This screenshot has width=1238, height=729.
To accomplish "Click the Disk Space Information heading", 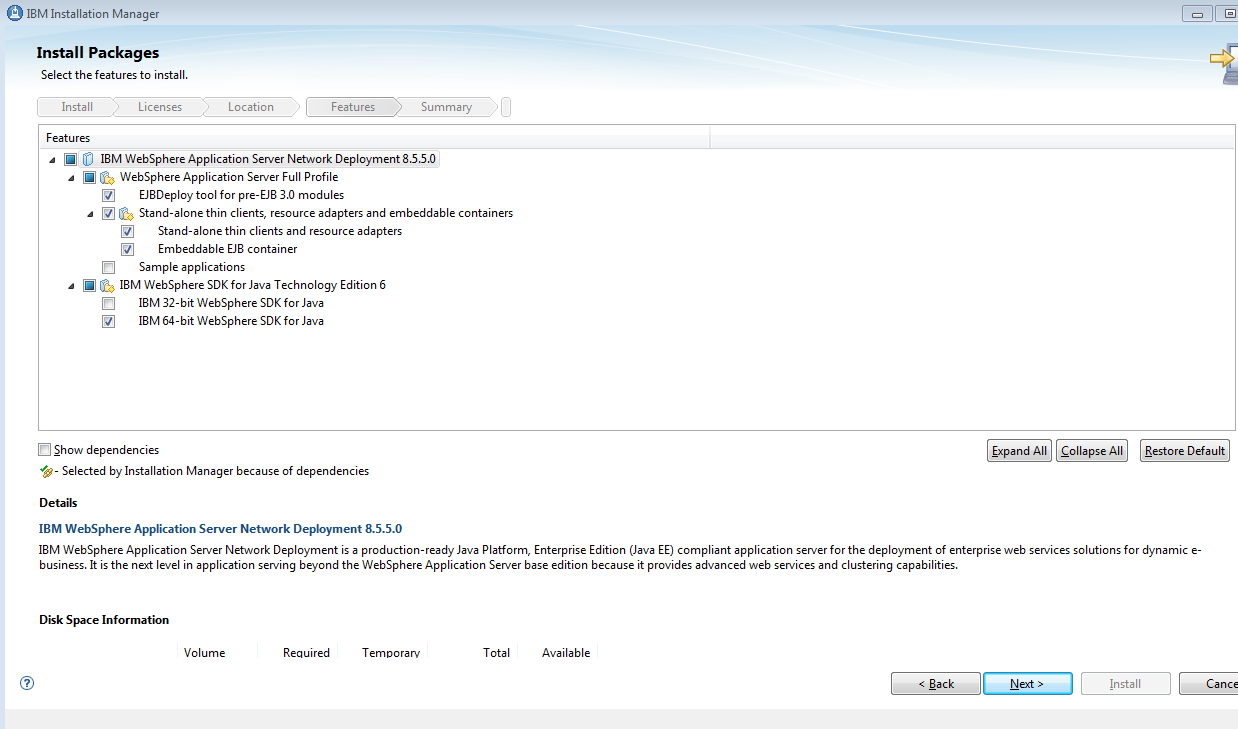I will click(104, 620).
